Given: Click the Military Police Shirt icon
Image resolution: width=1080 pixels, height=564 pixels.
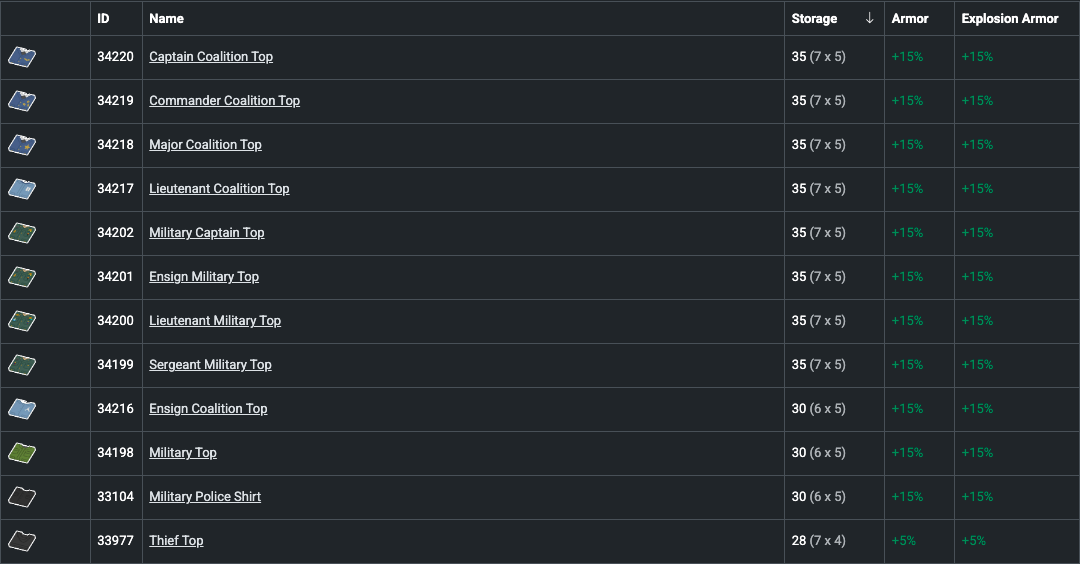Looking at the screenshot, I should [22, 497].
